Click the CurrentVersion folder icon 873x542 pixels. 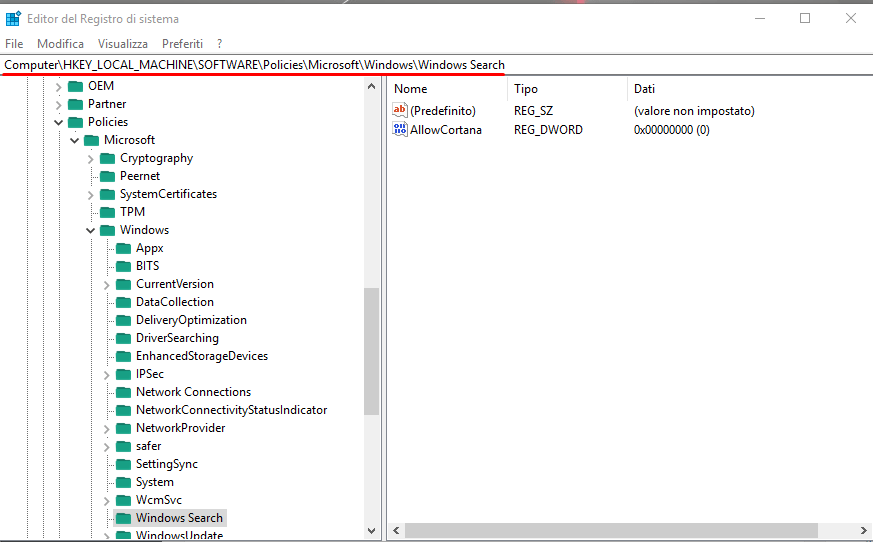coord(124,284)
